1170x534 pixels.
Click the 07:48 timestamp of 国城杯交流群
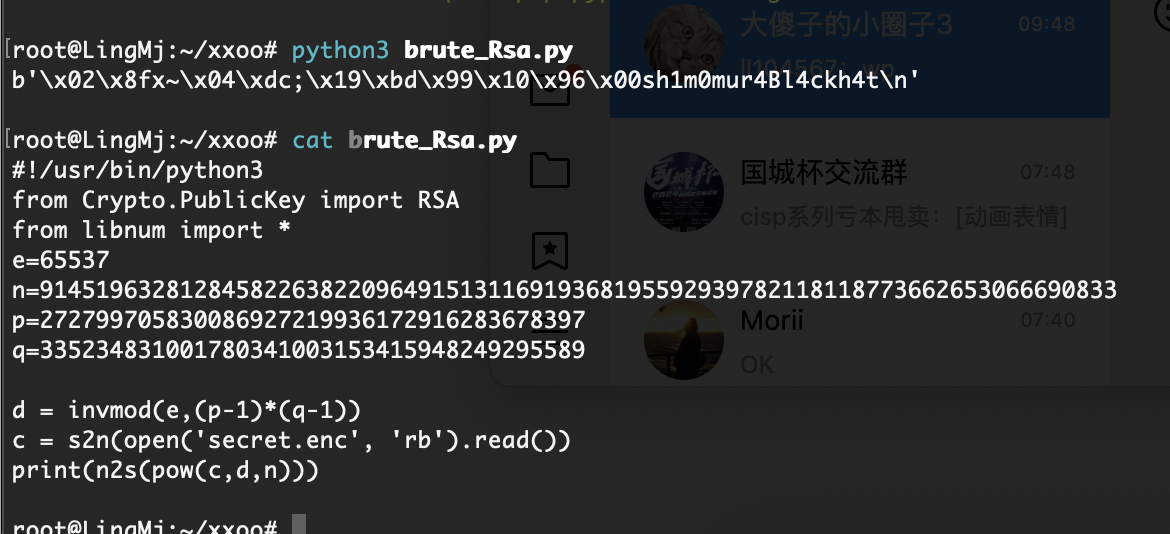pyautogui.click(x=1048, y=172)
